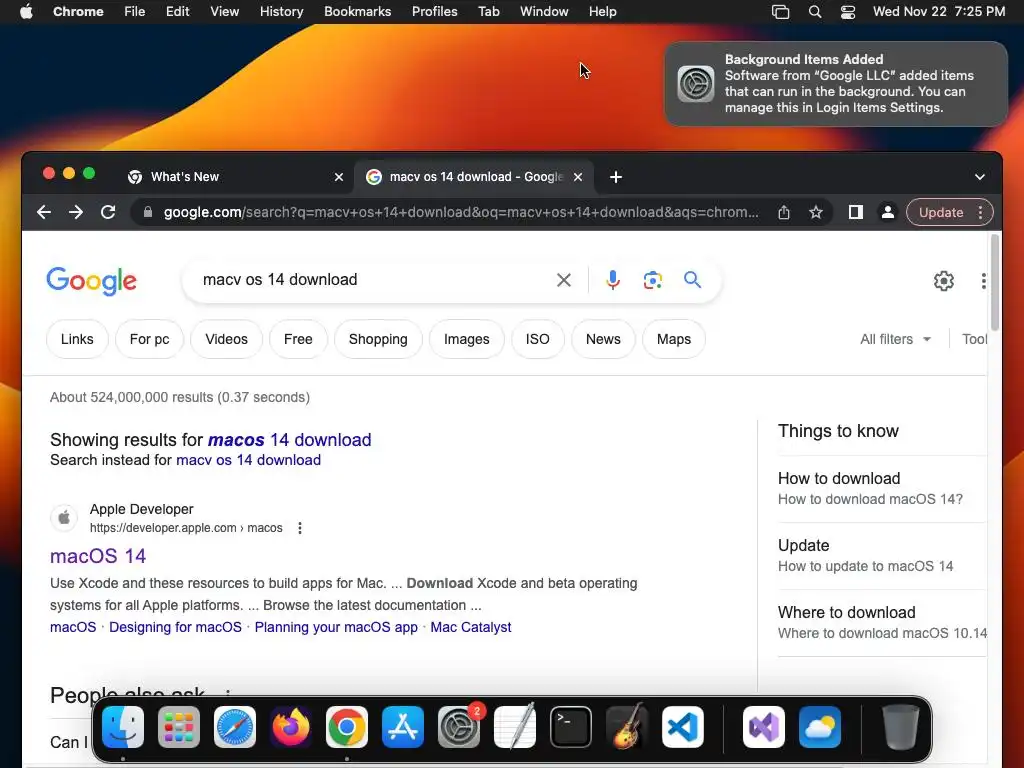Select the For pc filter chip

[149, 340]
